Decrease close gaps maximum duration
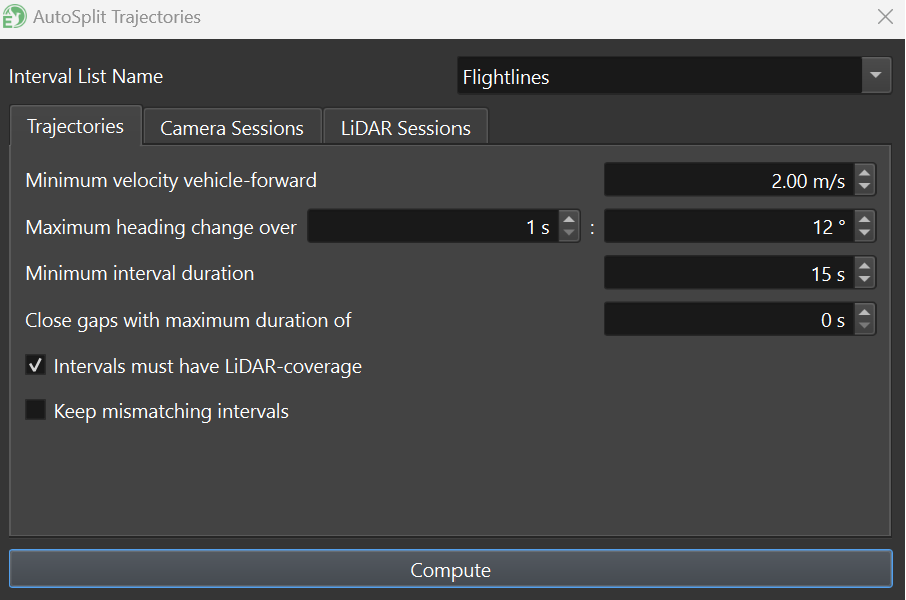This screenshot has width=906, height=600. tap(866, 327)
